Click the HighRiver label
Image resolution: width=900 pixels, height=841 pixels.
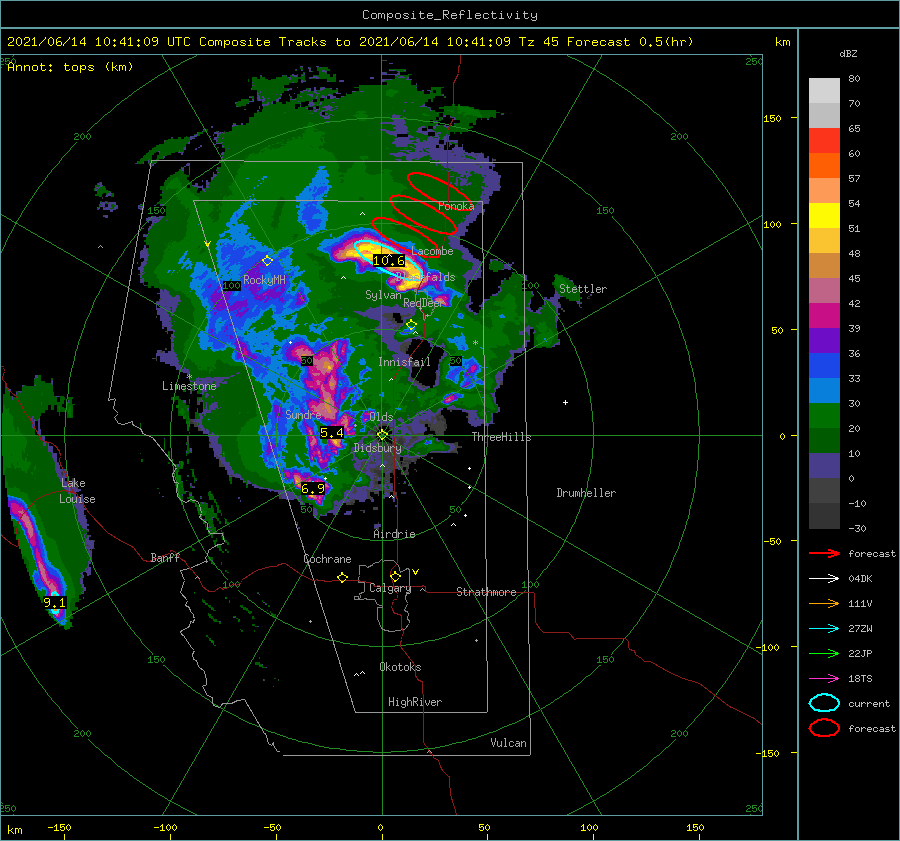[x=415, y=702]
